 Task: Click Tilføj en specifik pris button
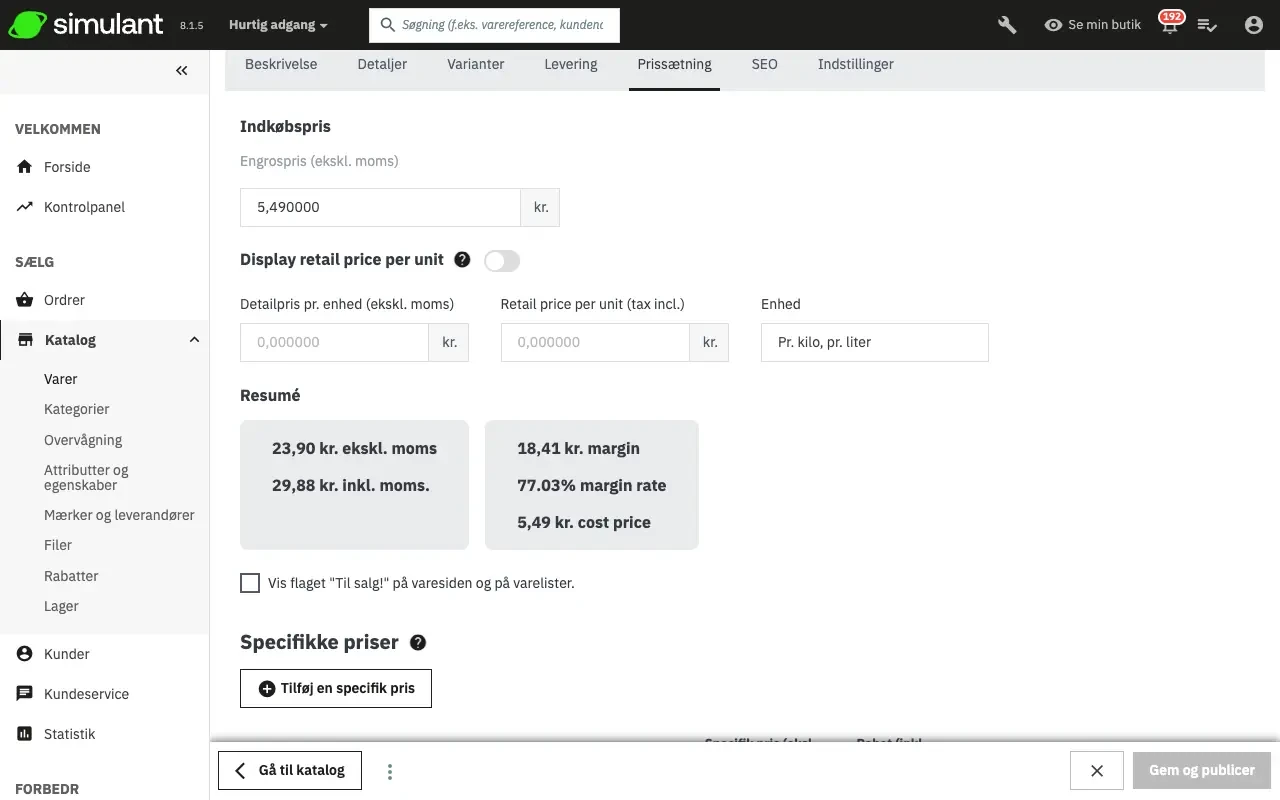(336, 688)
